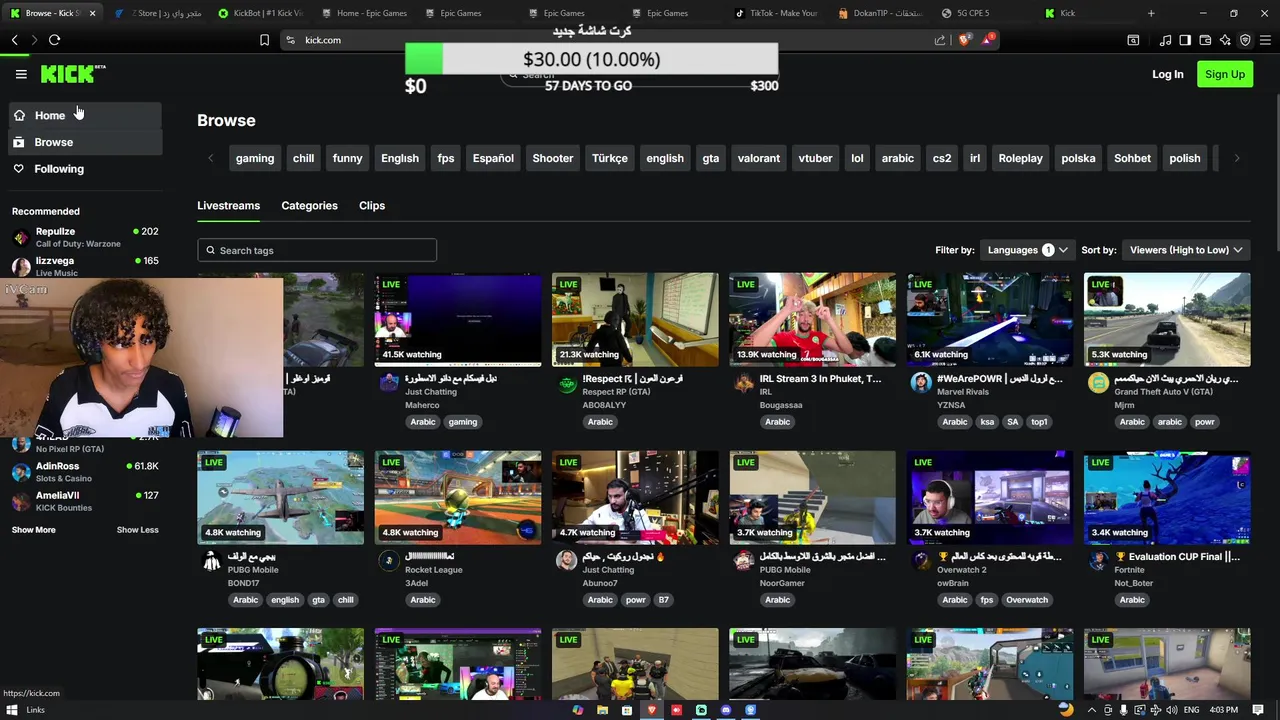Filter by the Roleplay tag

click(x=1020, y=158)
